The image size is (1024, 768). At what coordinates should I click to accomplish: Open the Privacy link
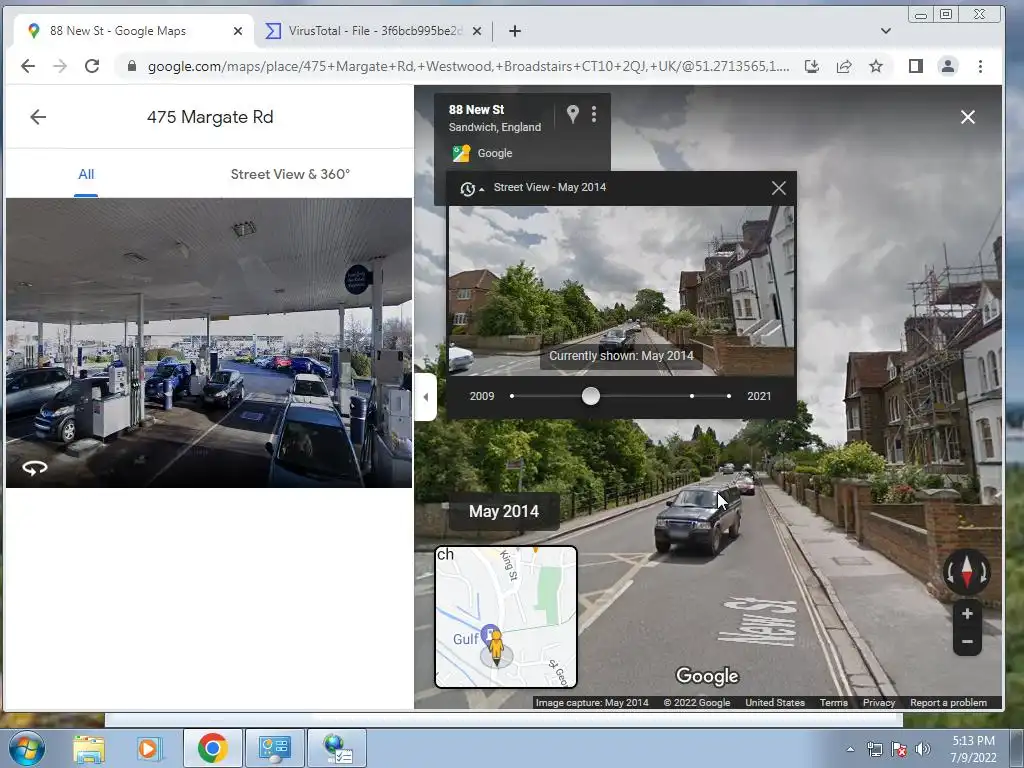(x=878, y=703)
